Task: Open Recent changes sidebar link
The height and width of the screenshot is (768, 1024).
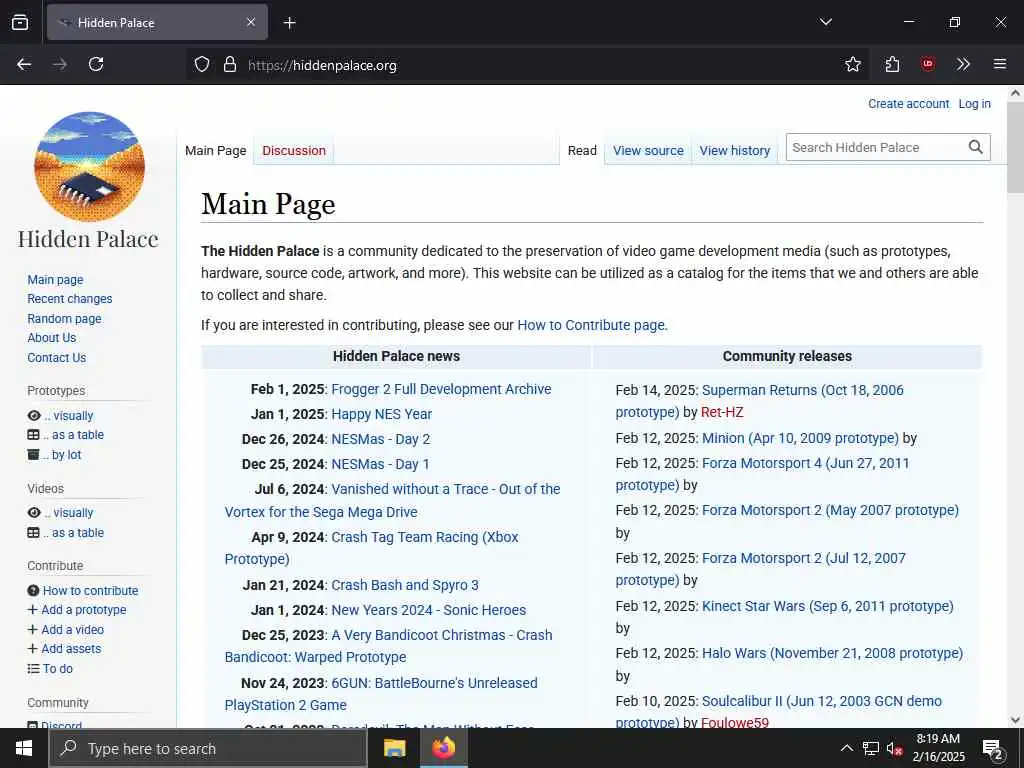Action: [x=70, y=299]
